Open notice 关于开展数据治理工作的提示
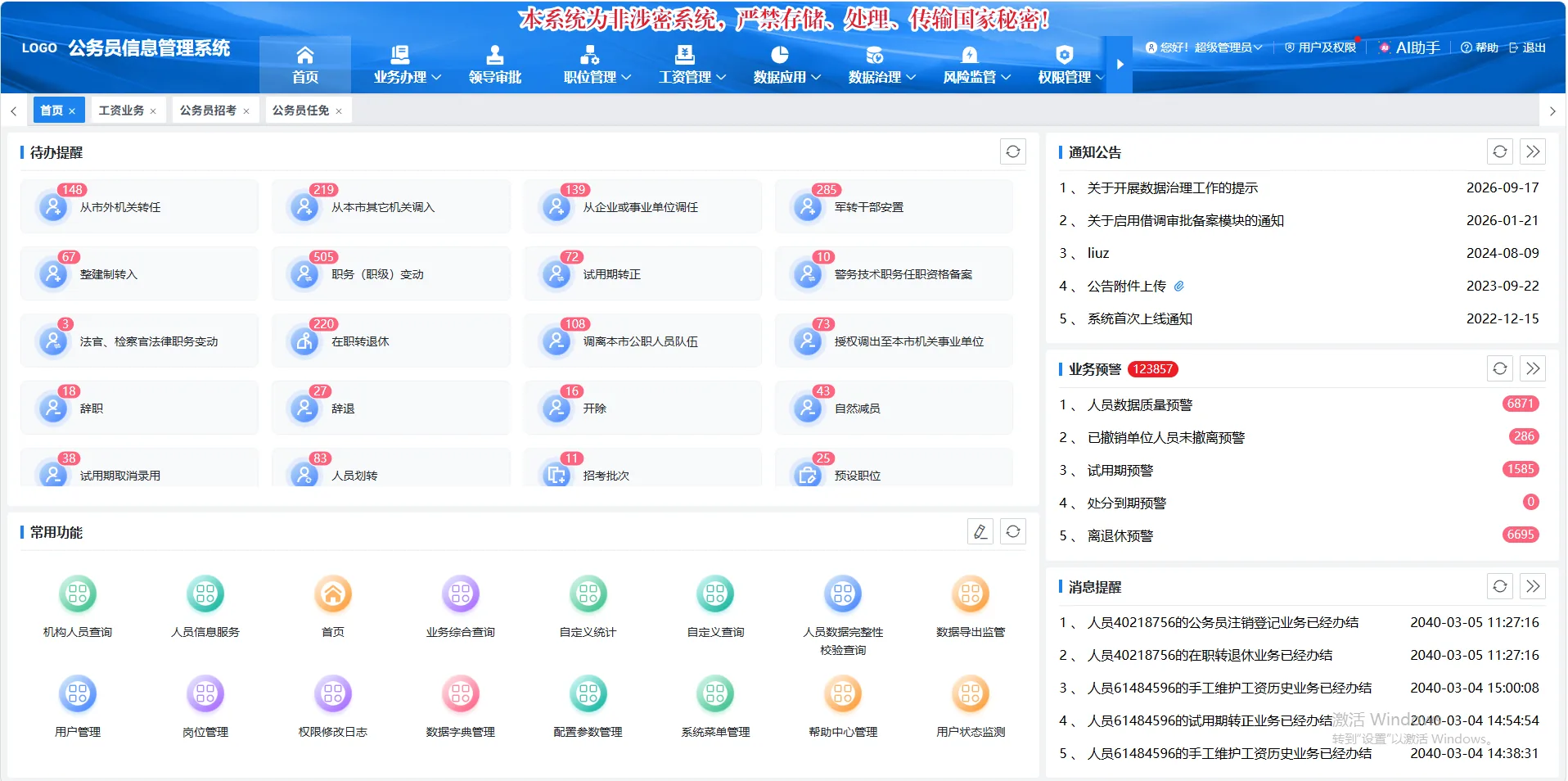Viewport: 1568px width, 781px height. point(1172,187)
